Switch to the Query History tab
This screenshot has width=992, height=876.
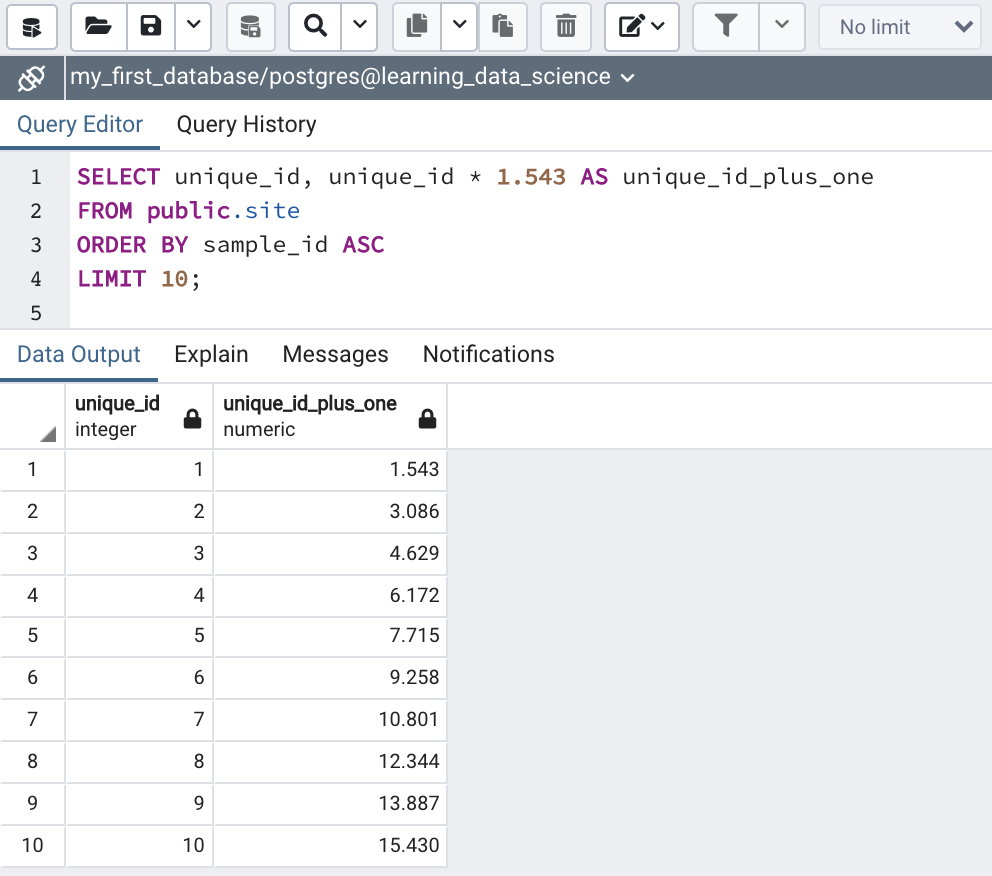[246, 125]
